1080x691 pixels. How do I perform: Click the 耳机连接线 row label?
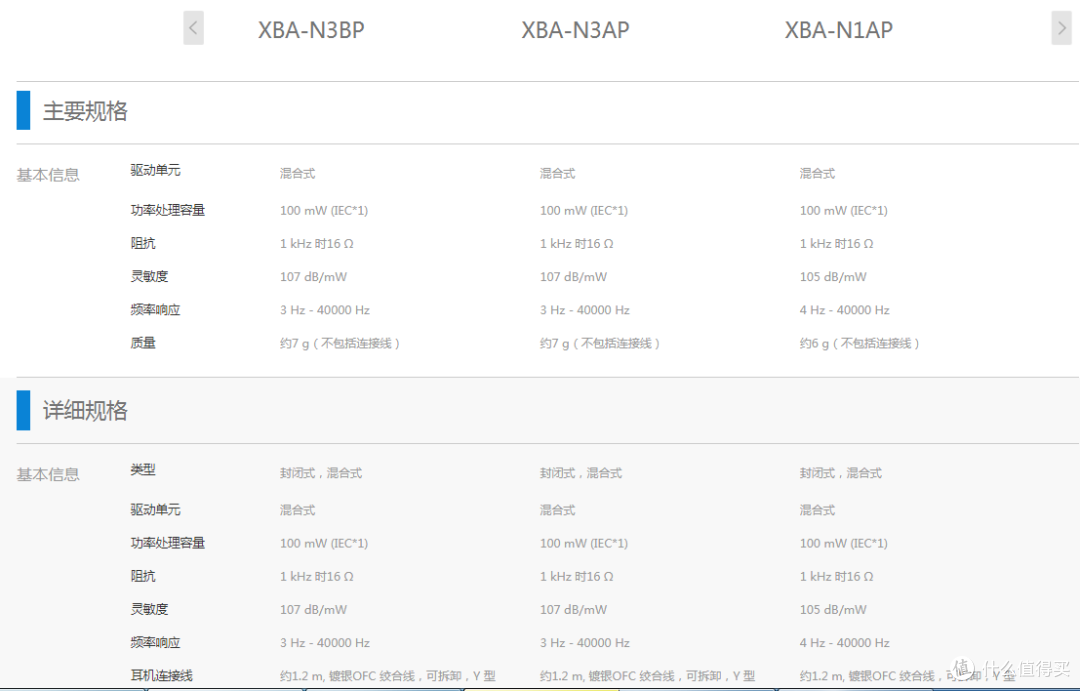(161, 676)
